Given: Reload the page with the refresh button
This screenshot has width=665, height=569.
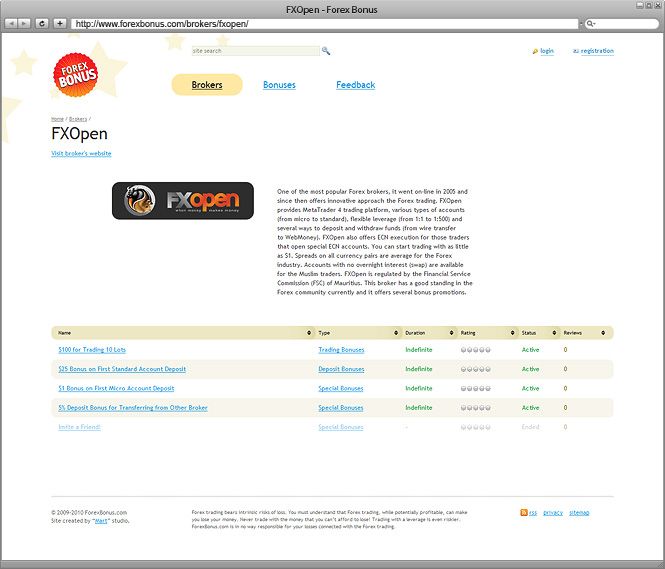Looking at the screenshot, I should click(42, 23).
